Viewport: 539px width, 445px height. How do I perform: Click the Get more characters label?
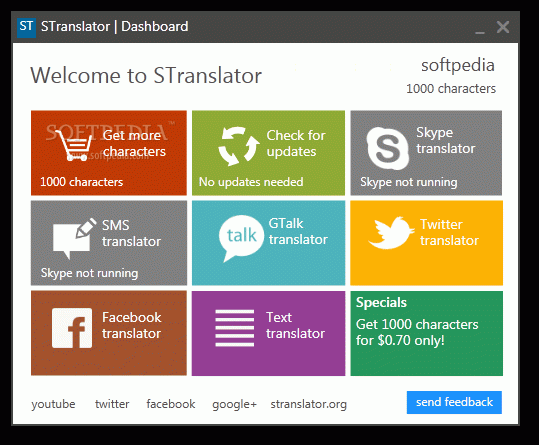click(134, 143)
